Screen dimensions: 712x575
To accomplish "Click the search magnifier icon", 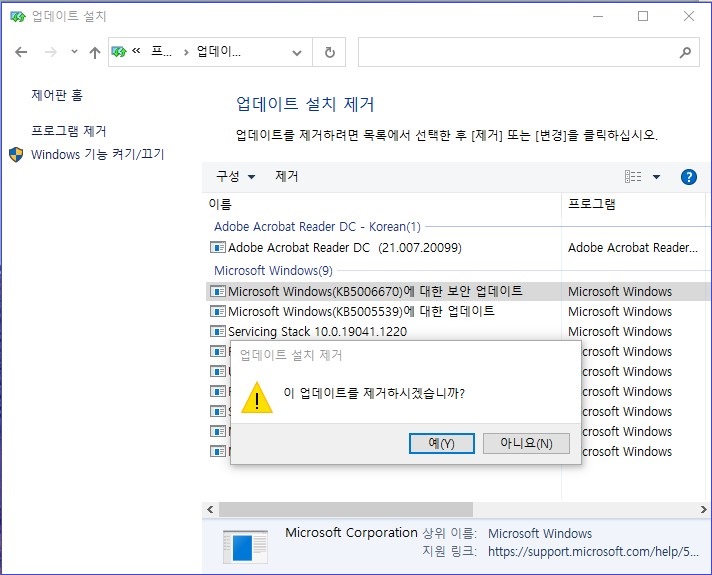I will pos(685,53).
